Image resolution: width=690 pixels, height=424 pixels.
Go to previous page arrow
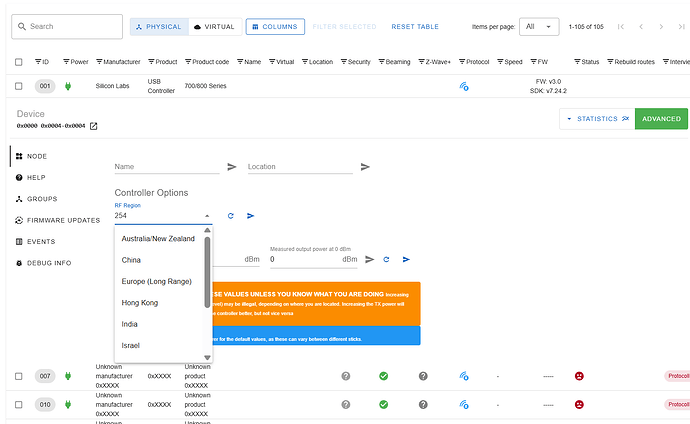(641, 27)
